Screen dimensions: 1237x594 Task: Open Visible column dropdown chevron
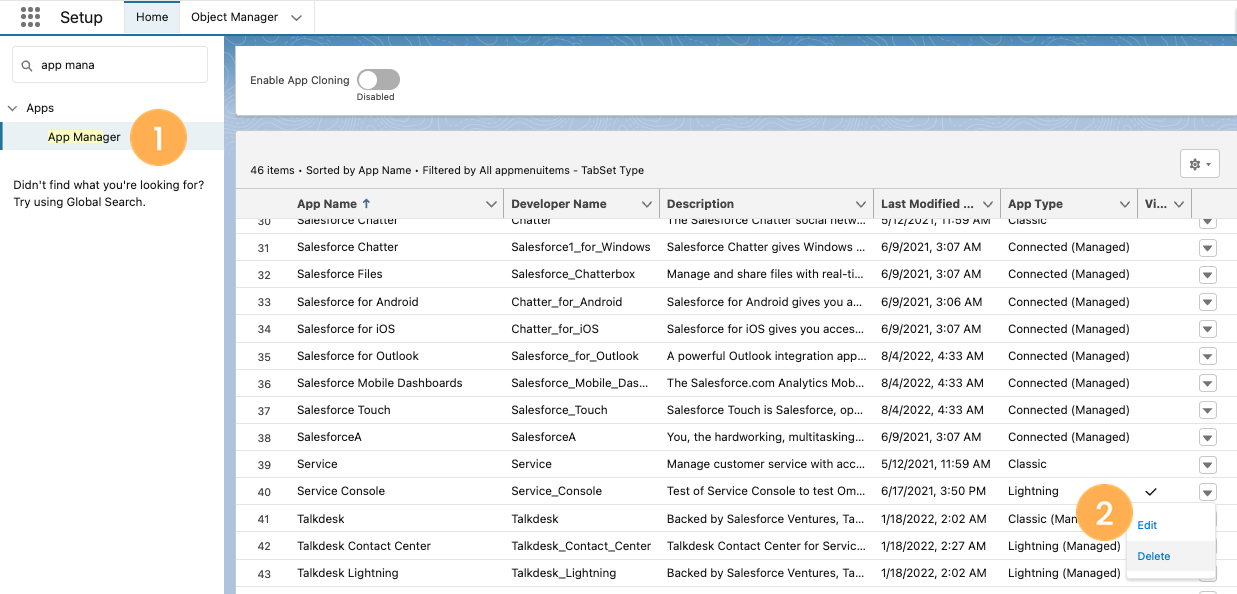click(x=1179, y=204)
